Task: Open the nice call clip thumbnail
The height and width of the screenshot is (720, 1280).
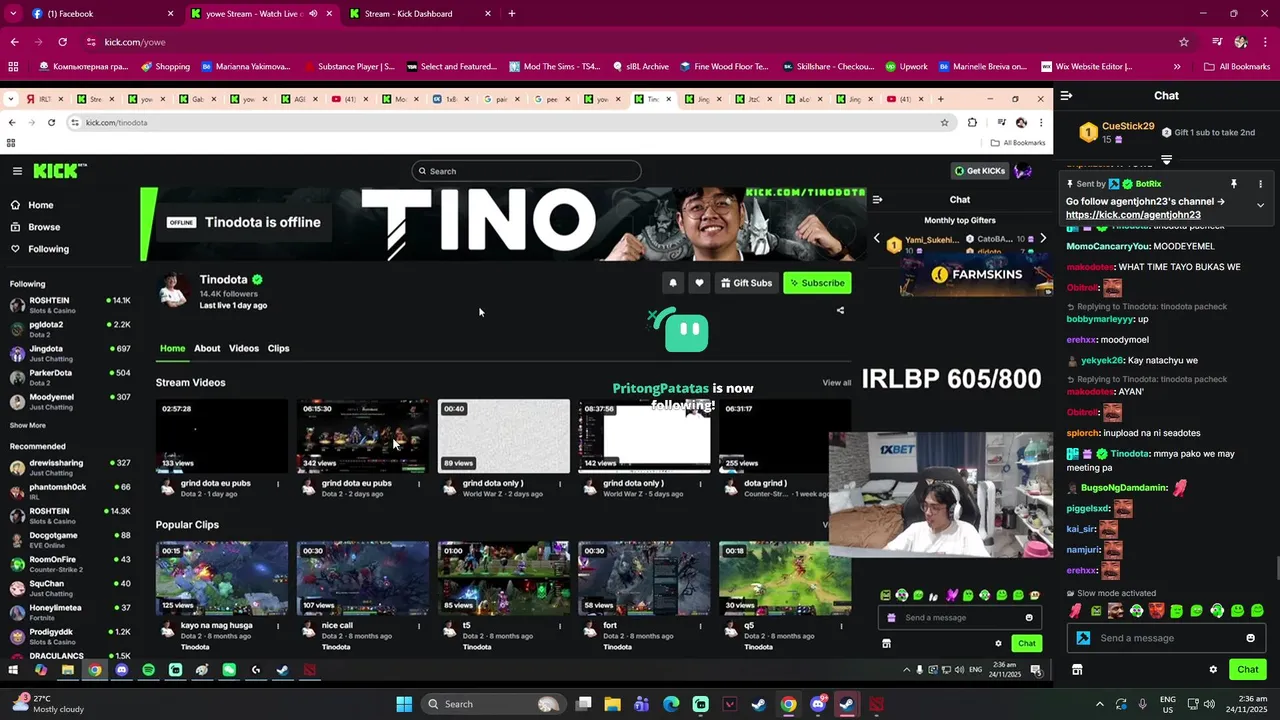Action: pyautogui.click(x=363, y=578)
